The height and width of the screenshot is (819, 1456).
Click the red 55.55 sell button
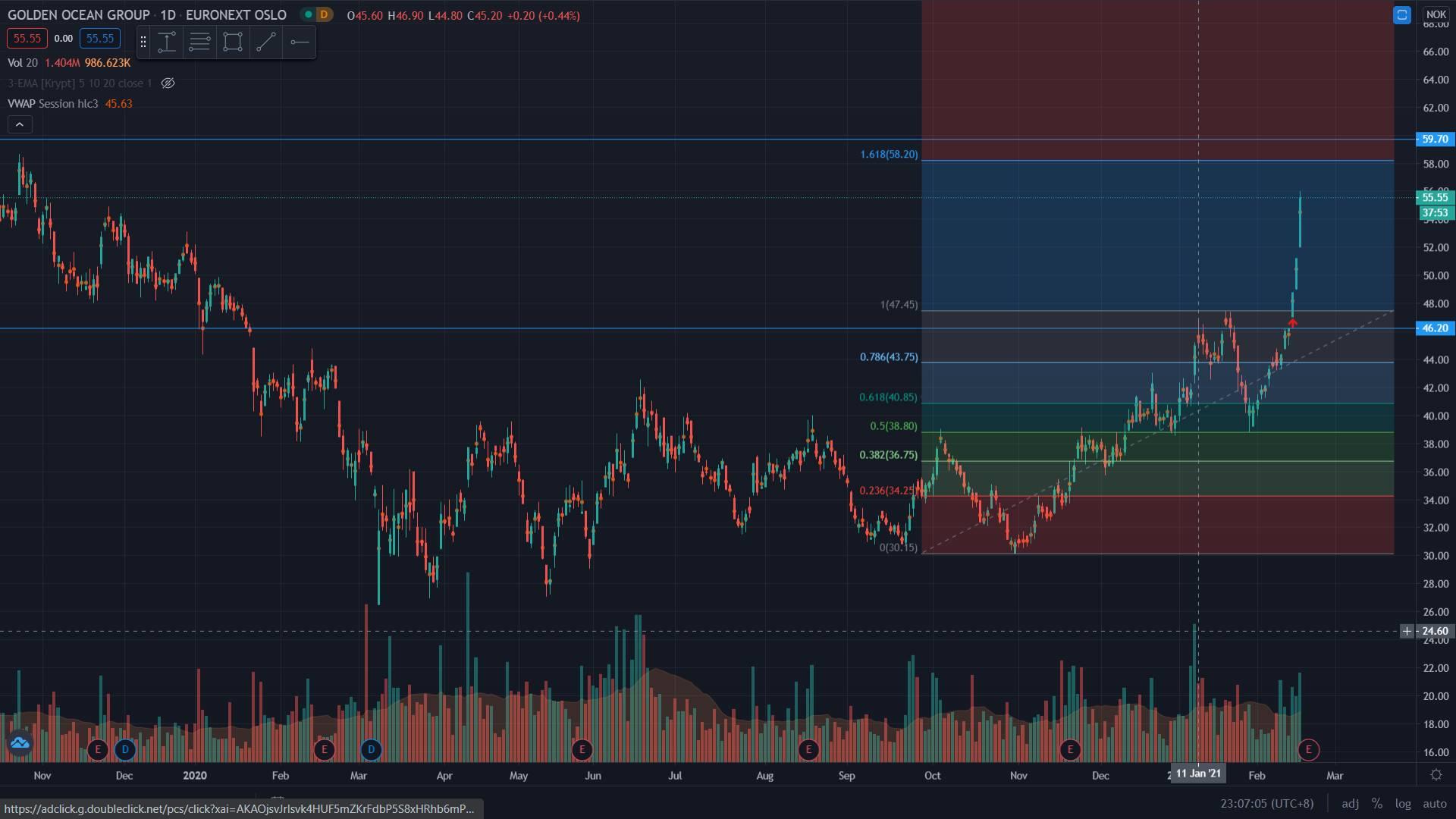point(27,38)
